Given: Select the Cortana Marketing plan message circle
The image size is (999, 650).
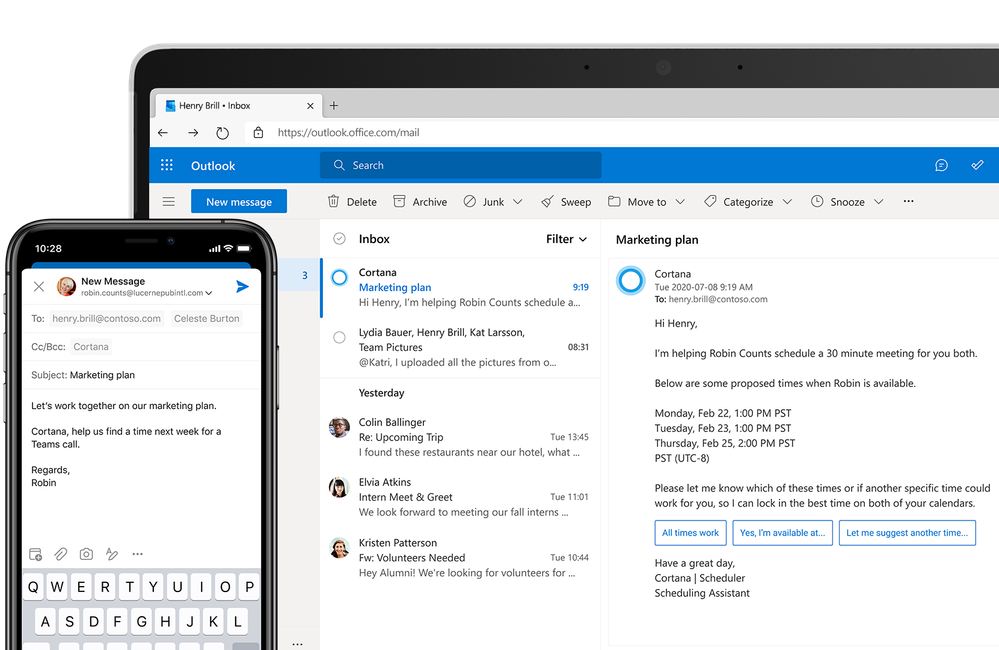Looking at the screenshot, I should tap(340, 277).
